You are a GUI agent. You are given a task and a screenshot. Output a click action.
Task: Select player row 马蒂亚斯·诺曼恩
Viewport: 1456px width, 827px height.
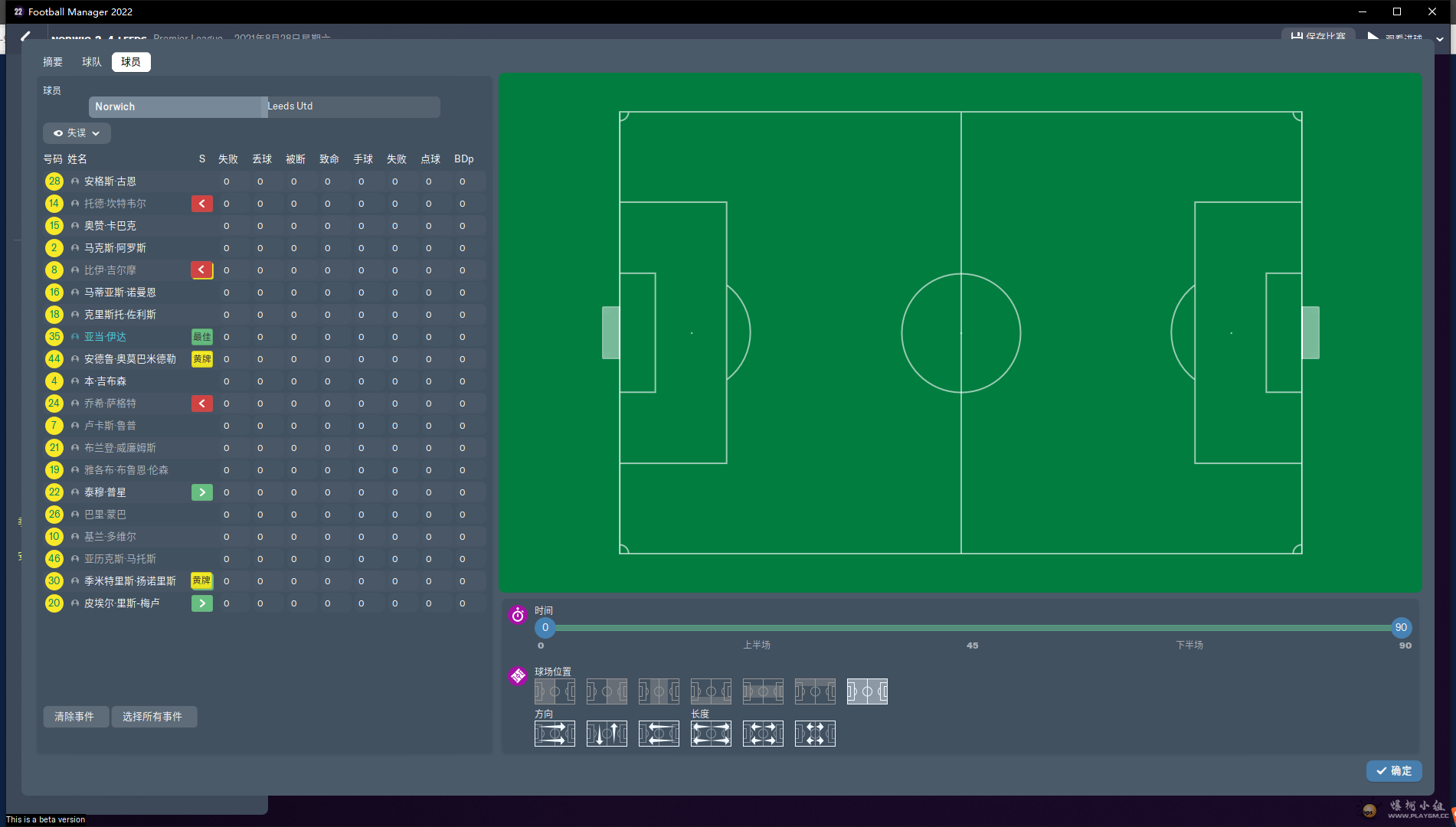[x=264, y=293]
